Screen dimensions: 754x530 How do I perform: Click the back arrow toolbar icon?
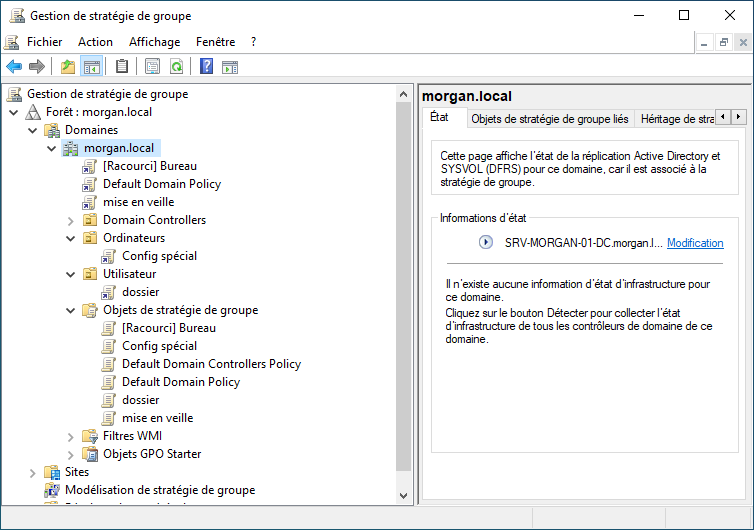14,67
